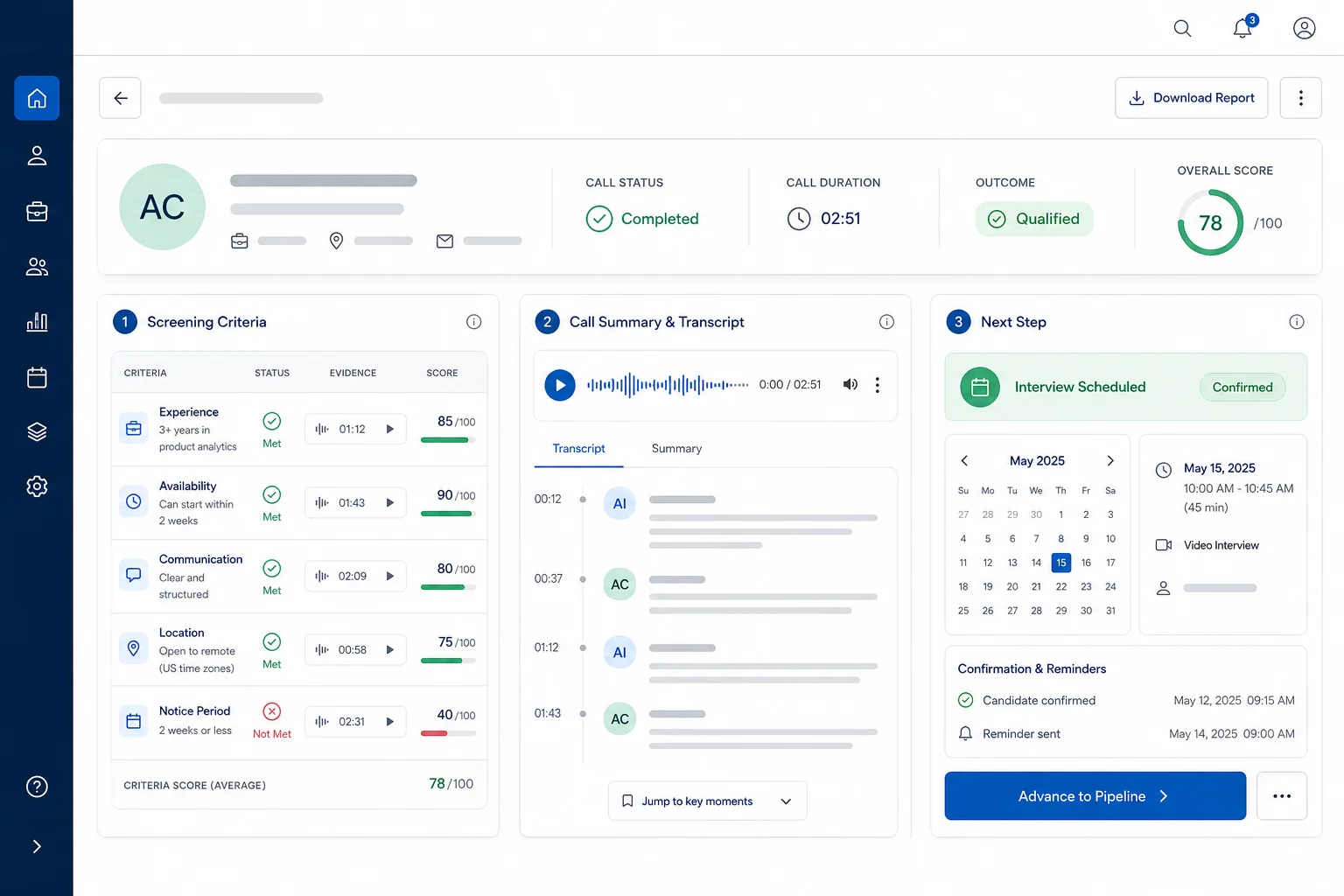Select May 22 on the calendar

[1061, 586]
